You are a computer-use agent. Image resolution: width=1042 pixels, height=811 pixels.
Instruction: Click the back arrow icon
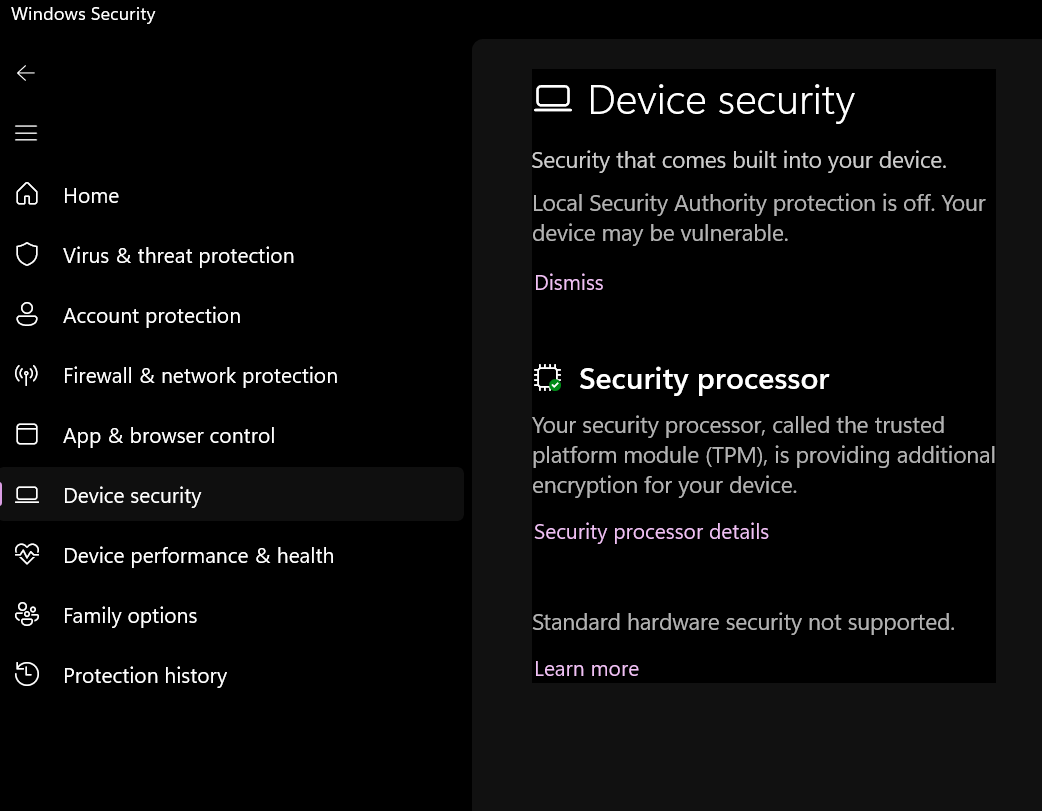click(26, 73)
